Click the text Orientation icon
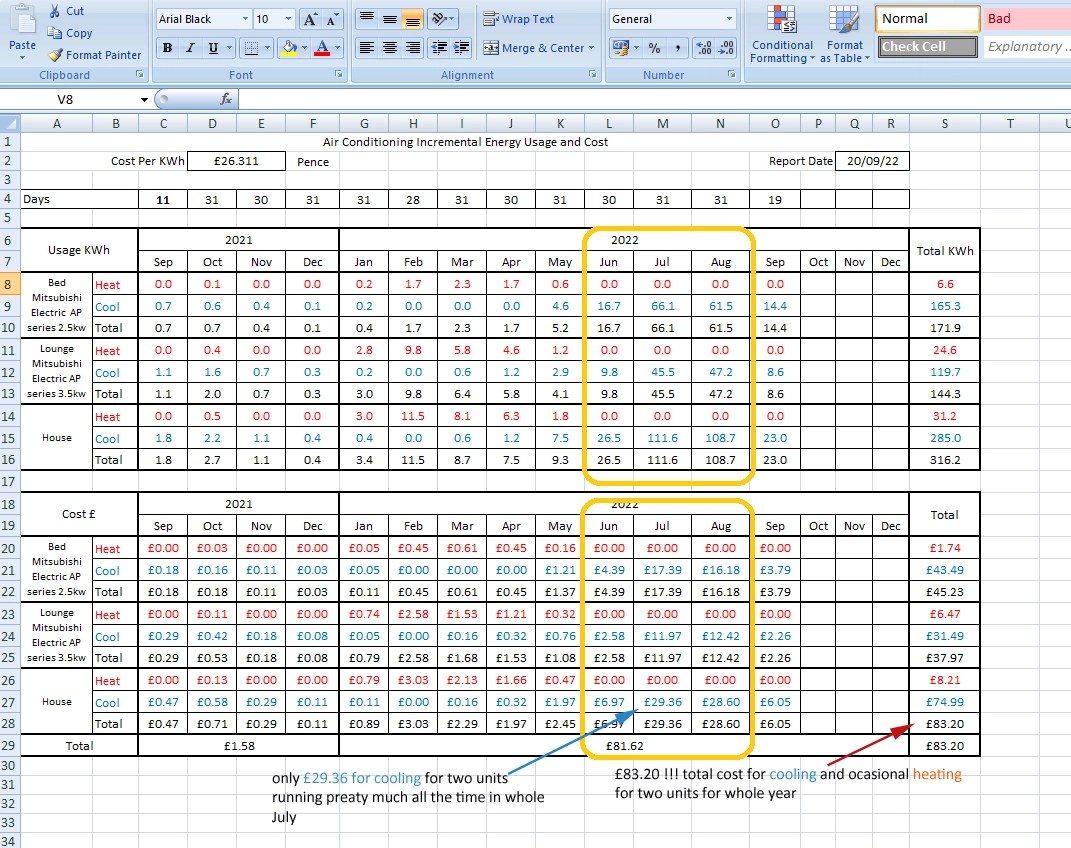The width and height of the screenshot is (1071, 848). (x=443, y=19)
